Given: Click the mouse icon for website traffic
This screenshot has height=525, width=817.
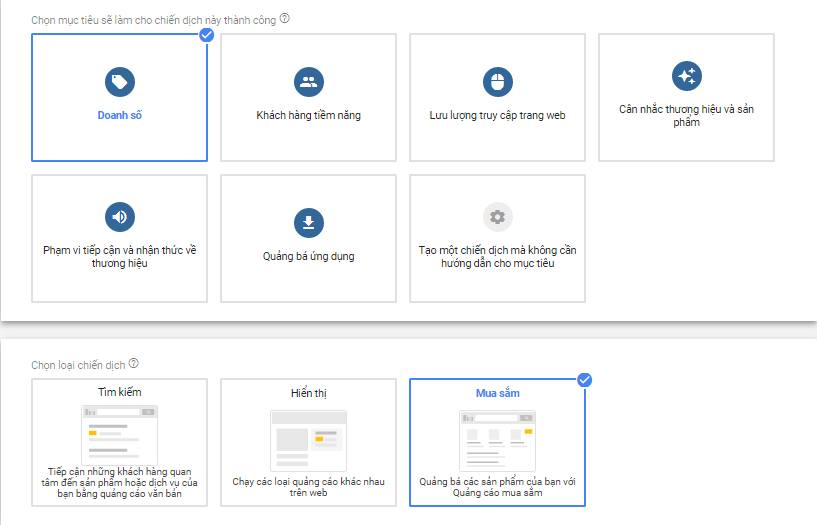Looking at the screenshot, I should point(497,82).
